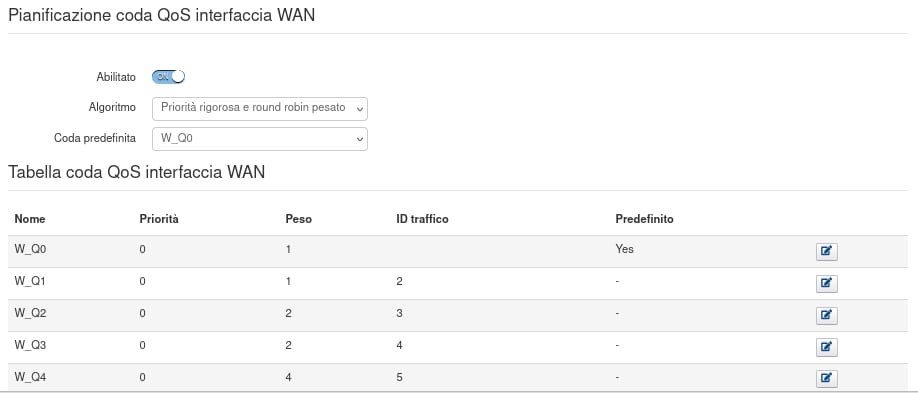This screenshot has height=393, width=918.
Task: Edit the W_Q0 queue row
Action: [x=827, y=252]
